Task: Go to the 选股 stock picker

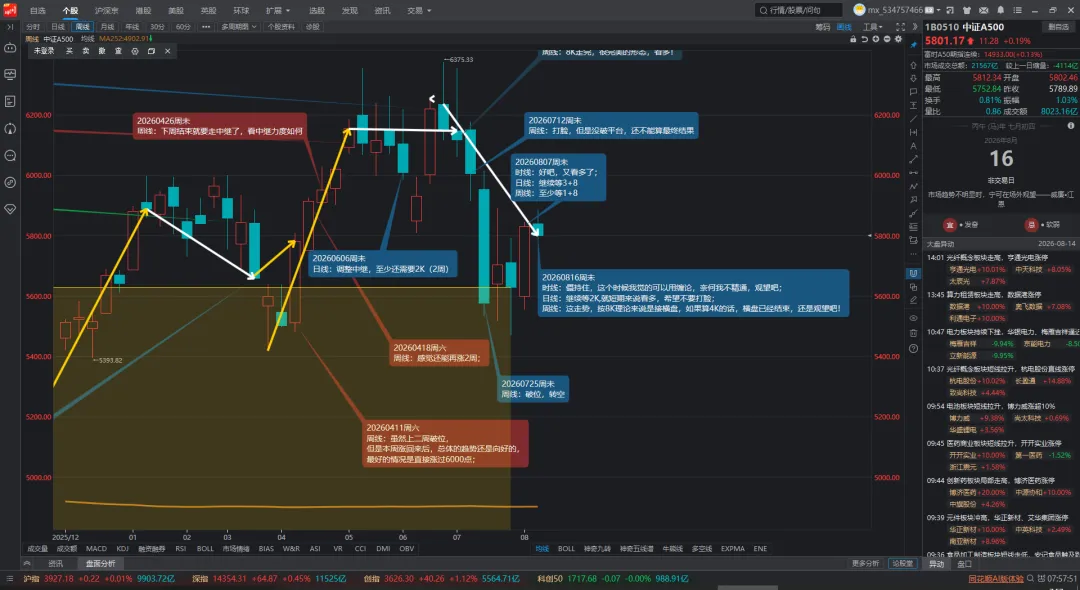Action: 316,10
